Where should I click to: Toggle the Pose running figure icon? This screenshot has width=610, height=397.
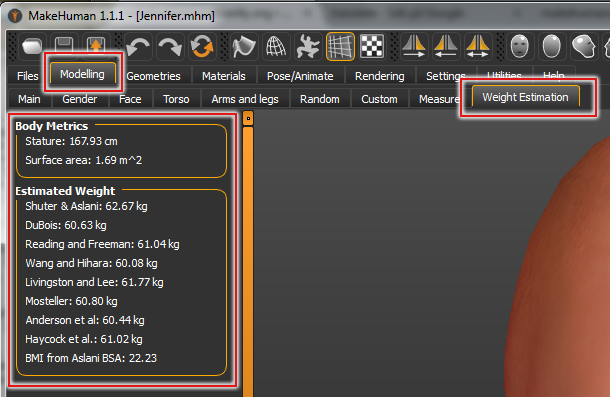click(308, 47)
